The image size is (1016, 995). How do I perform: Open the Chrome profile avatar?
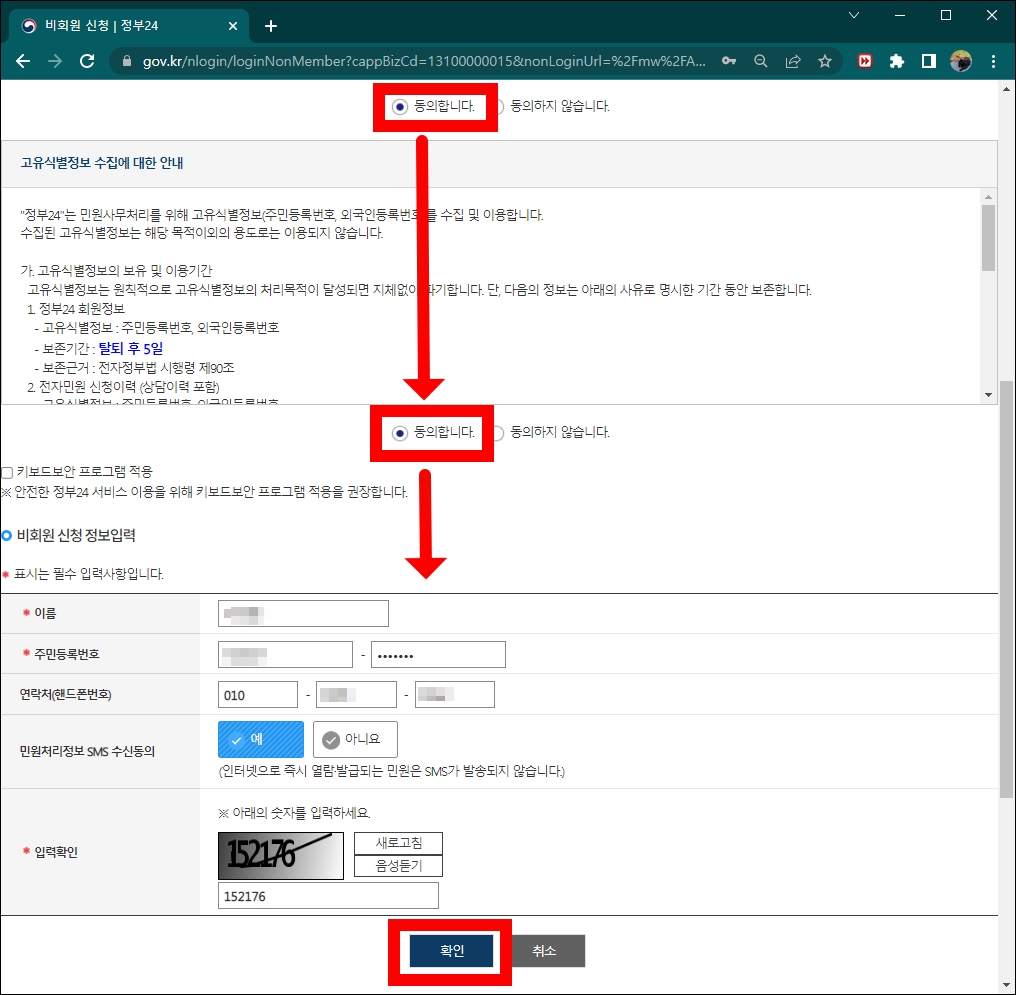961,61
